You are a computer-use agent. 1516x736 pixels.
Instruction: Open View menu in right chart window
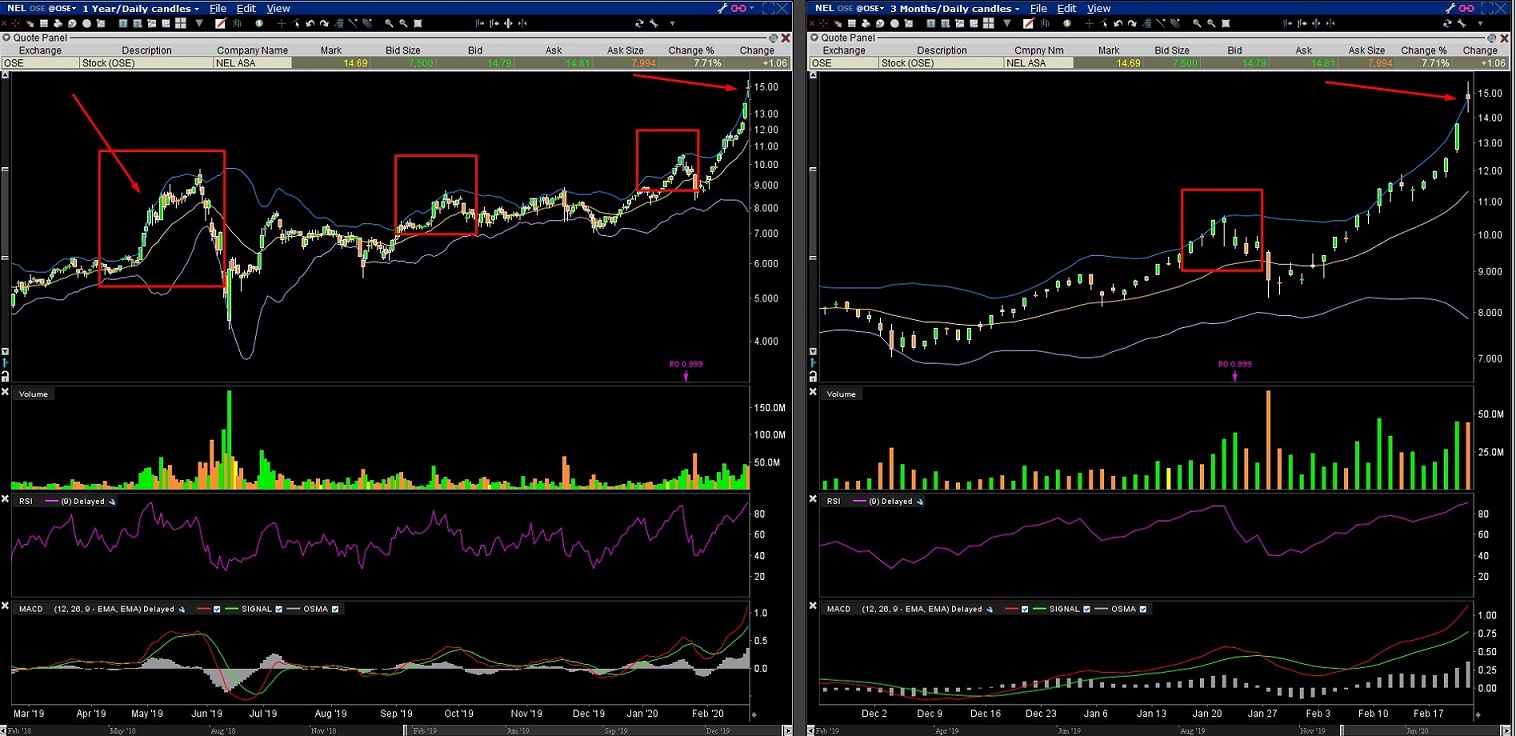click(x=1099, y=8)
